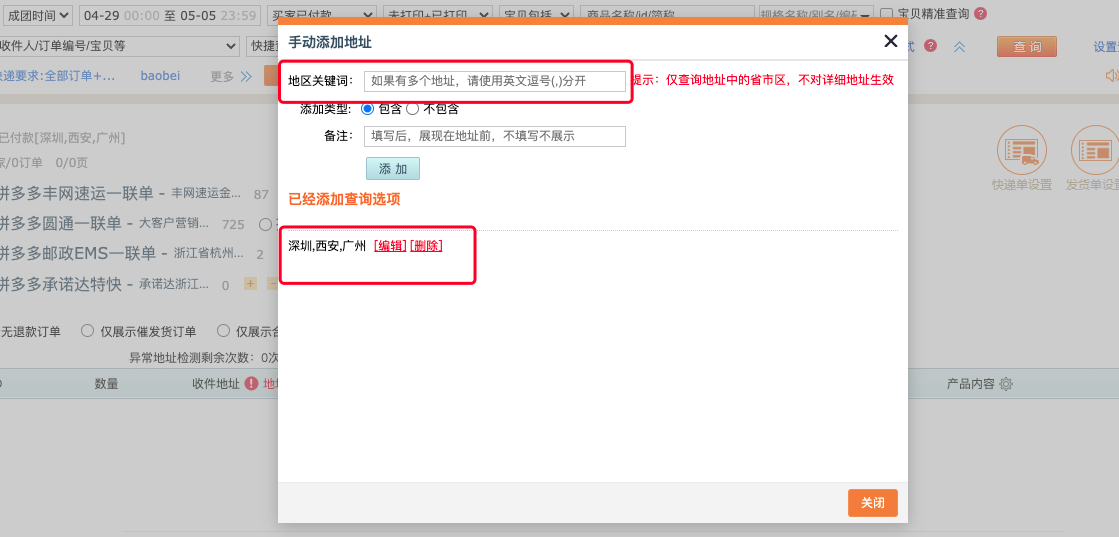Click the red warning icon beside 收件地址
Image resolution: width=1119 pixels, height=537 pixels.
tap(251, 383)
